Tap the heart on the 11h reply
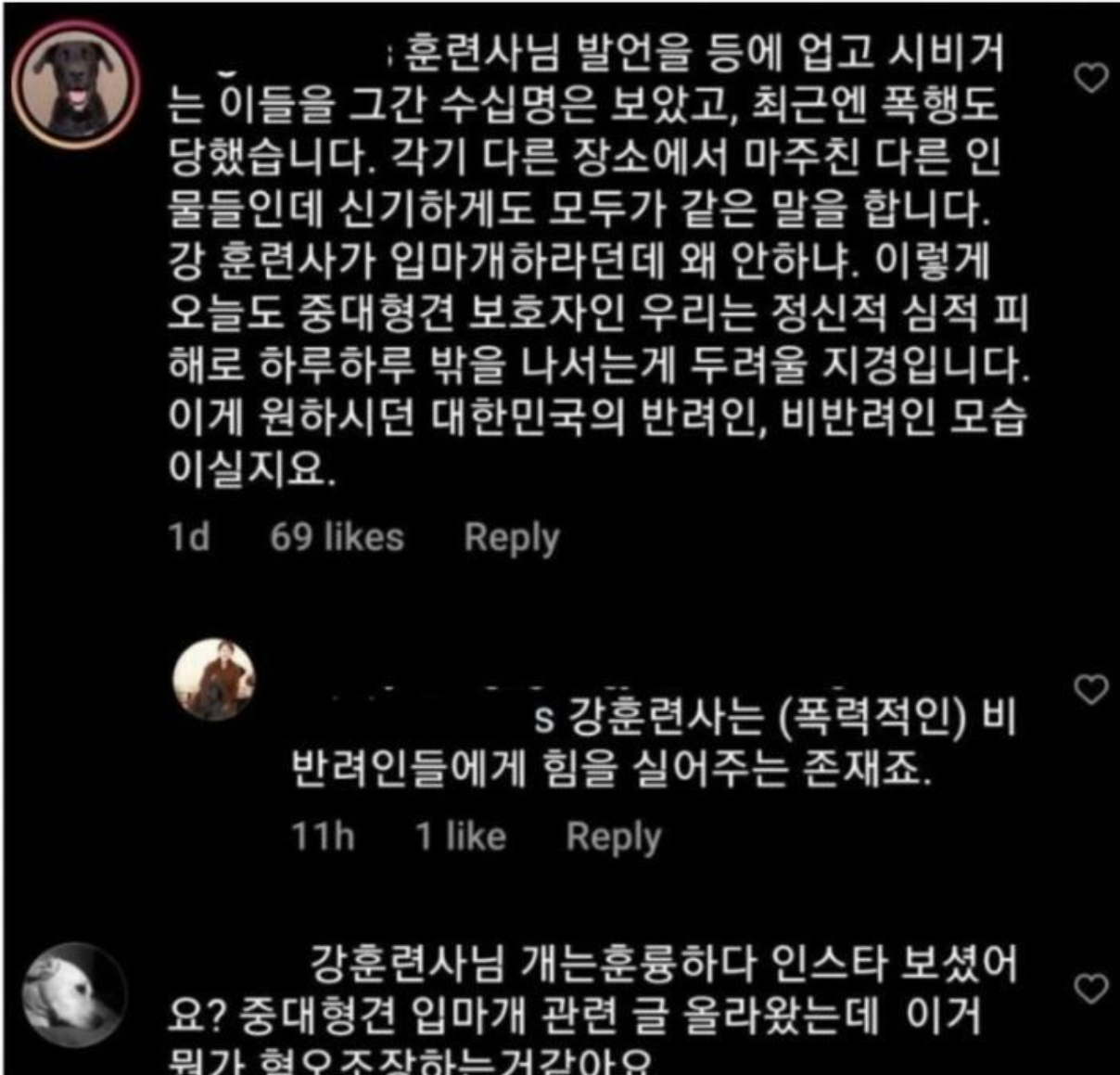The width and height of the screenshot is (1120, 1075). [1090, 689]
